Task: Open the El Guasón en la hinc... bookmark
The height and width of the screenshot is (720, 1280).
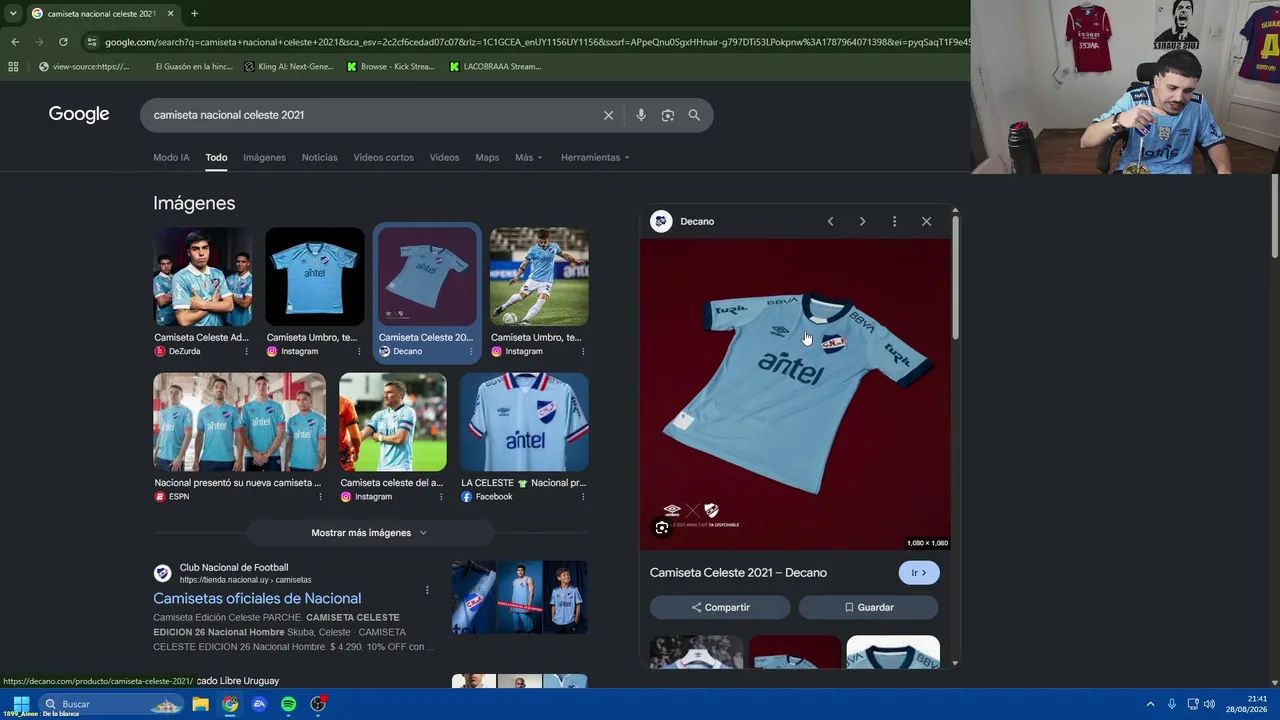Action: (193, 67)
